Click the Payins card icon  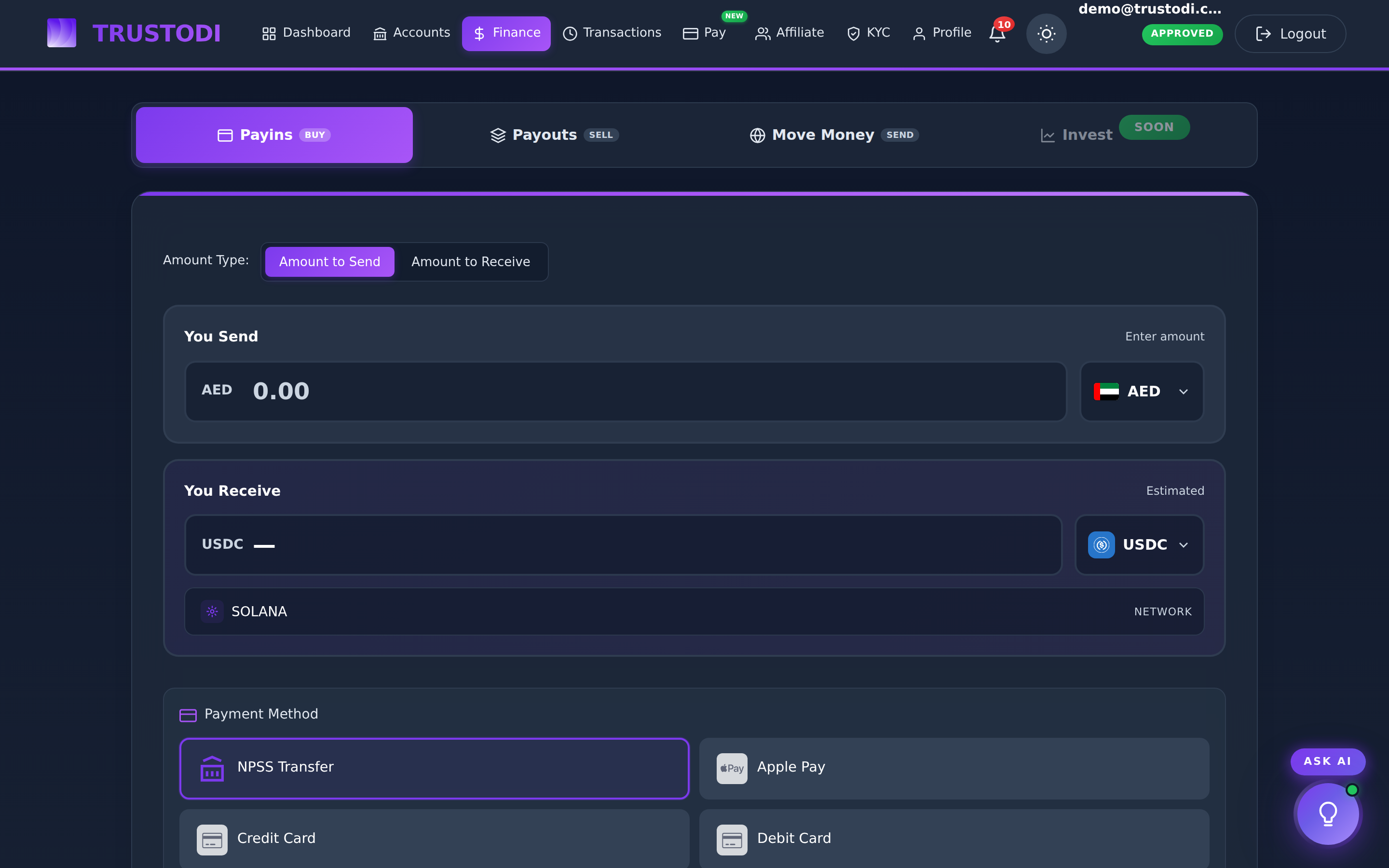coord(225,136)
